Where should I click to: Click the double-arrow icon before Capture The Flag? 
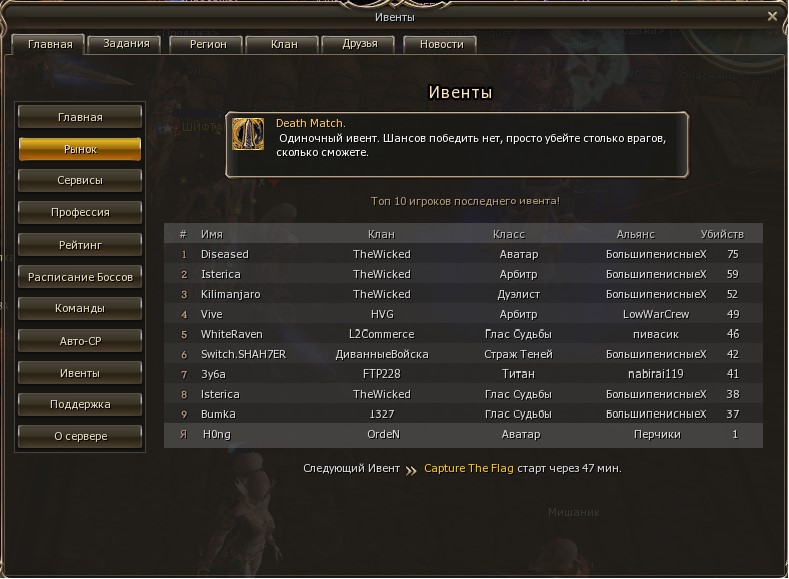click(411, 471)
